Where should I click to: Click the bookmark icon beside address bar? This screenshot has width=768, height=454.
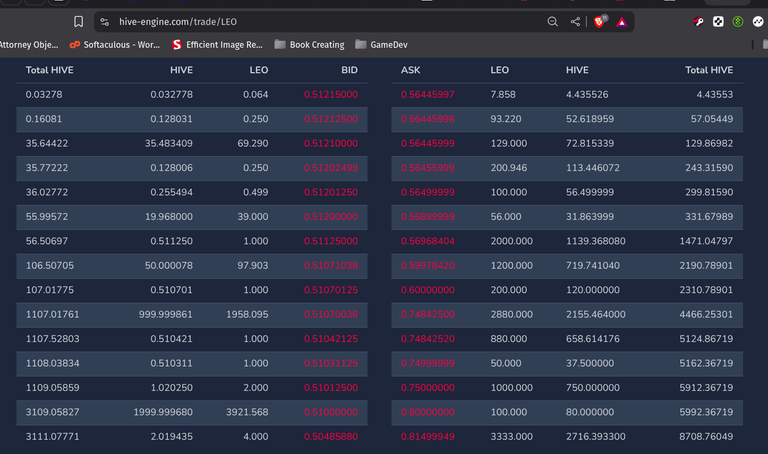pos(78,22)
